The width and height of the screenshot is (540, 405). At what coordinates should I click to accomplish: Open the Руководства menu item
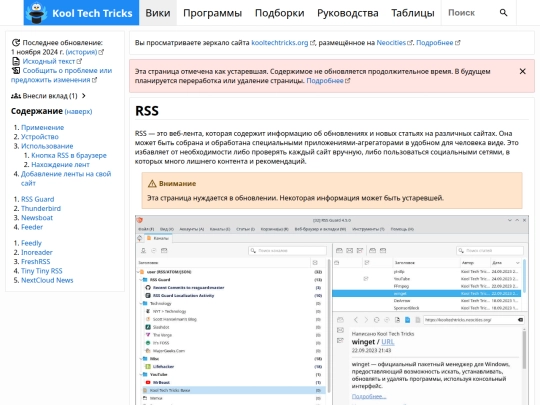[348, 13]
